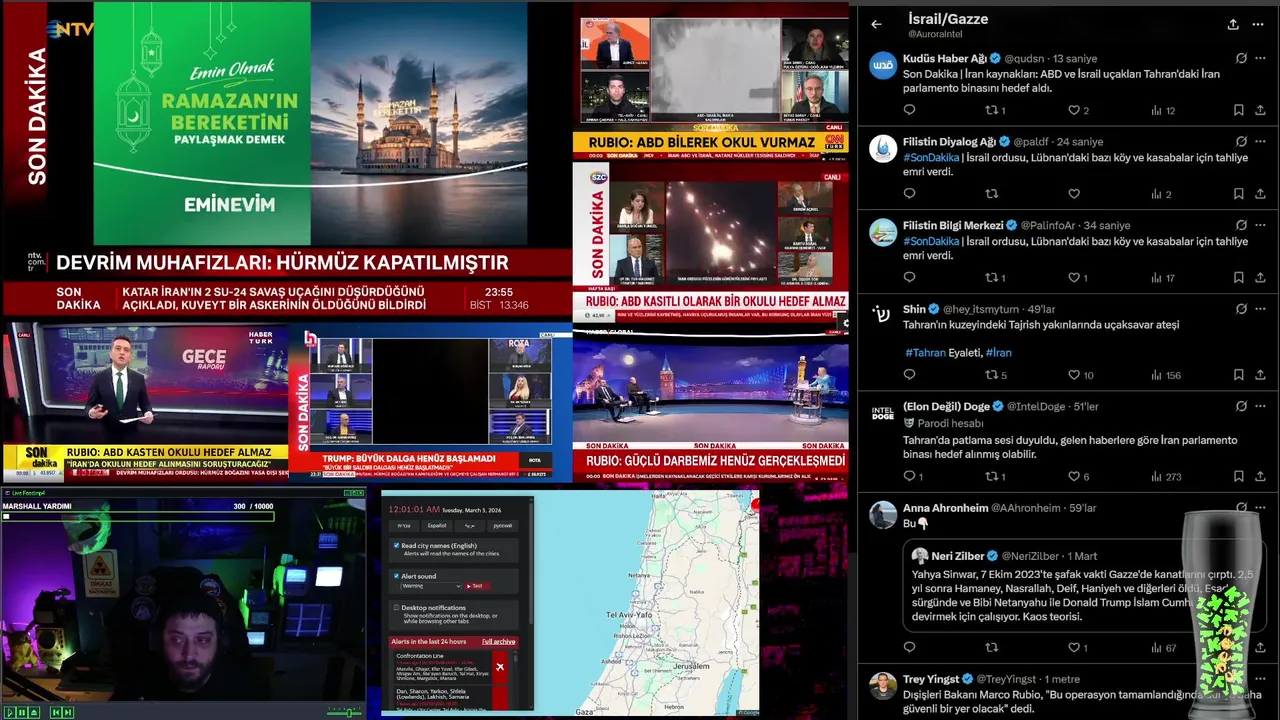Image resolution: width=1280 pixels, height=720 pixels.
Task: Click the NTV main broadcast video
Action: [310, 122]
